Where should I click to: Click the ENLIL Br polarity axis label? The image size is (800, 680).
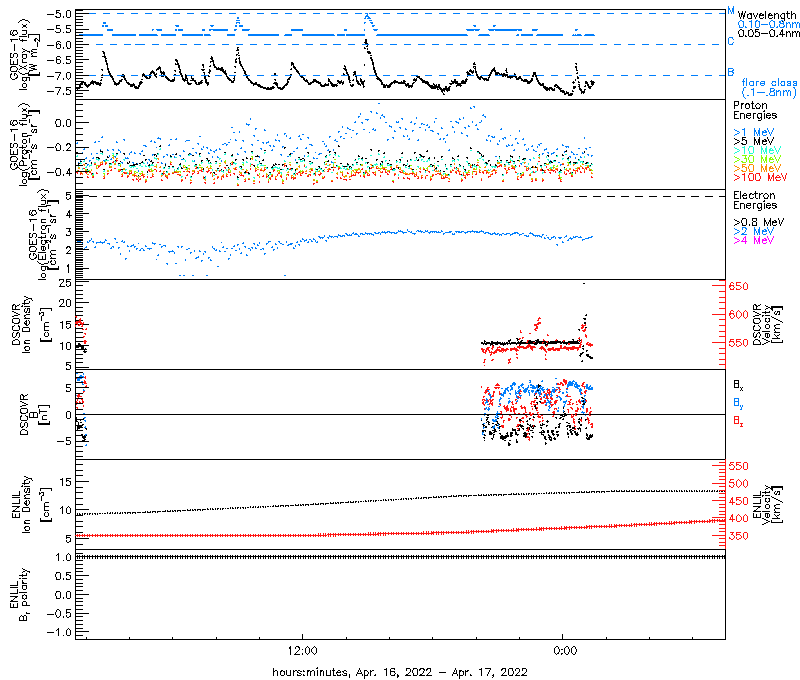(19, 595)
